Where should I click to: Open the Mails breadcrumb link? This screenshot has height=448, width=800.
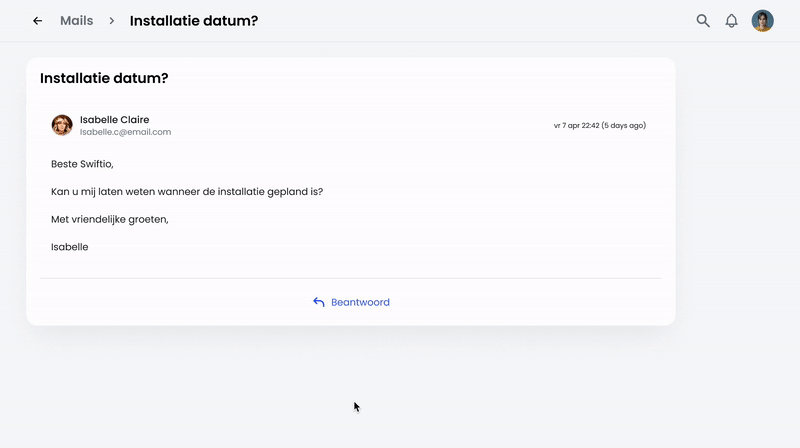(77, 21)
